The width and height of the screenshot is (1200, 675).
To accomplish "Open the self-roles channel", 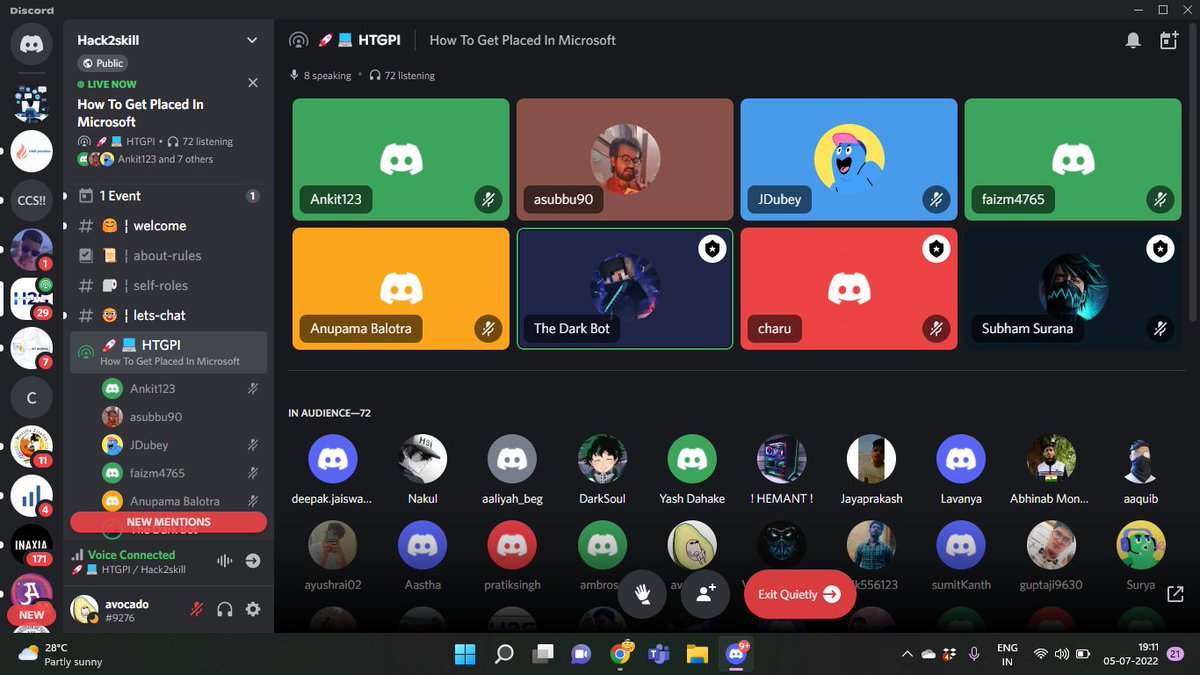I will [x=168, y=286].
